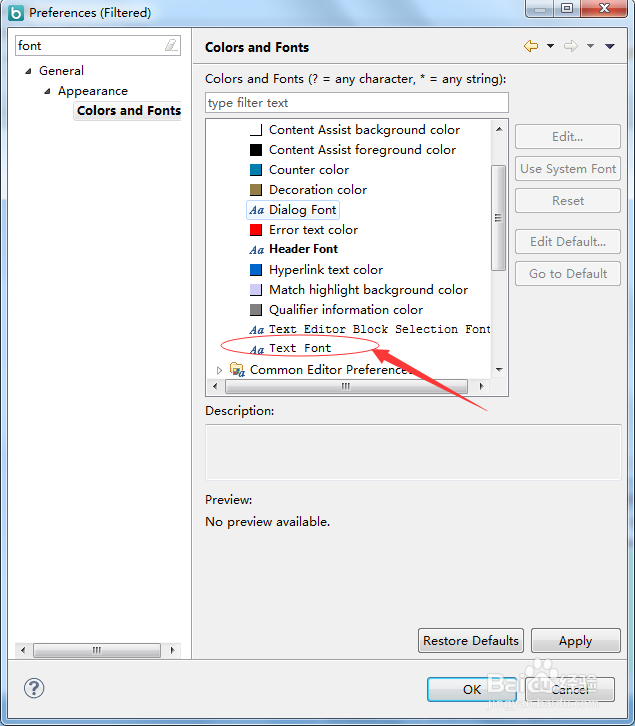Screen dimensions: 635x726
Task: Click the font list scroll-right arrow
Action: pyautogui.click(x=481, y=386)
